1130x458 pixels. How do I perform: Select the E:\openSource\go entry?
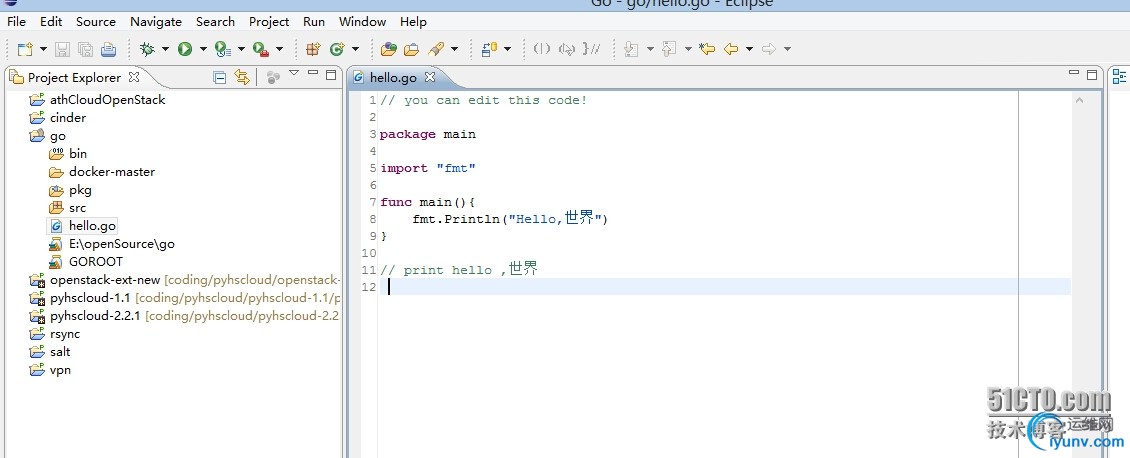122,244
